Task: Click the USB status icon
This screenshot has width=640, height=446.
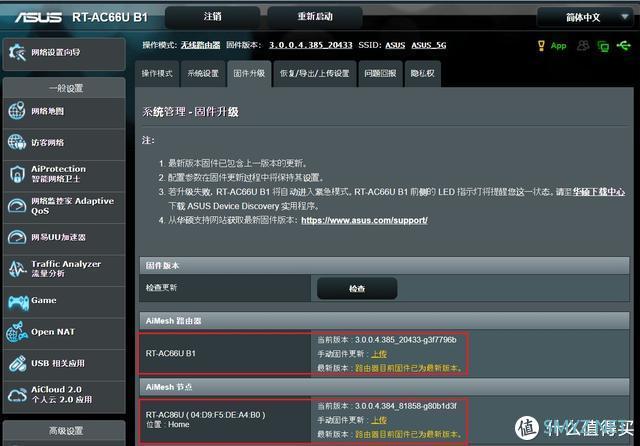Action: [x=624, y=45]
